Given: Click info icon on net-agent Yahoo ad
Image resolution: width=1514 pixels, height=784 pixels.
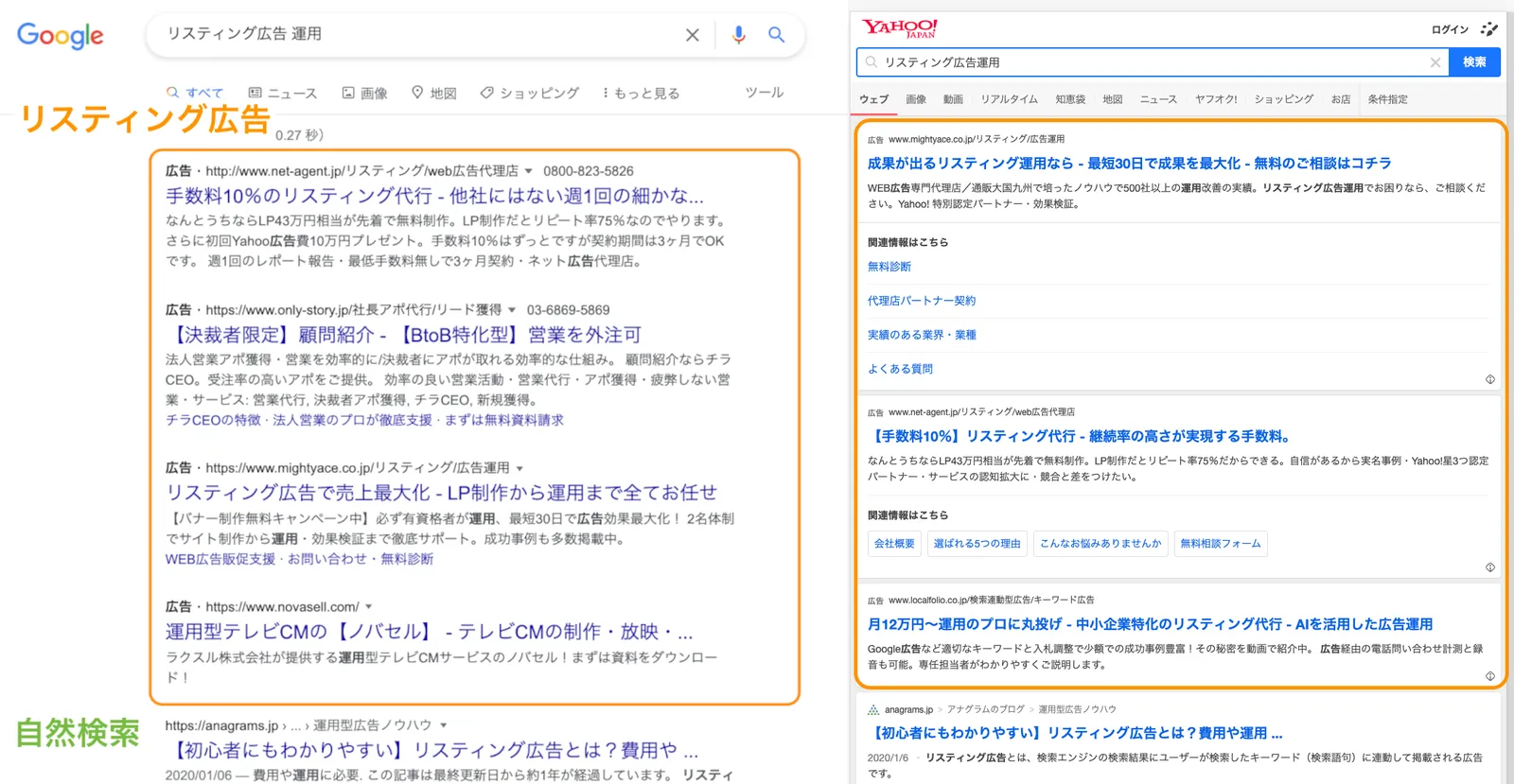Looking at the screenshot, I should pos(1490,567).
